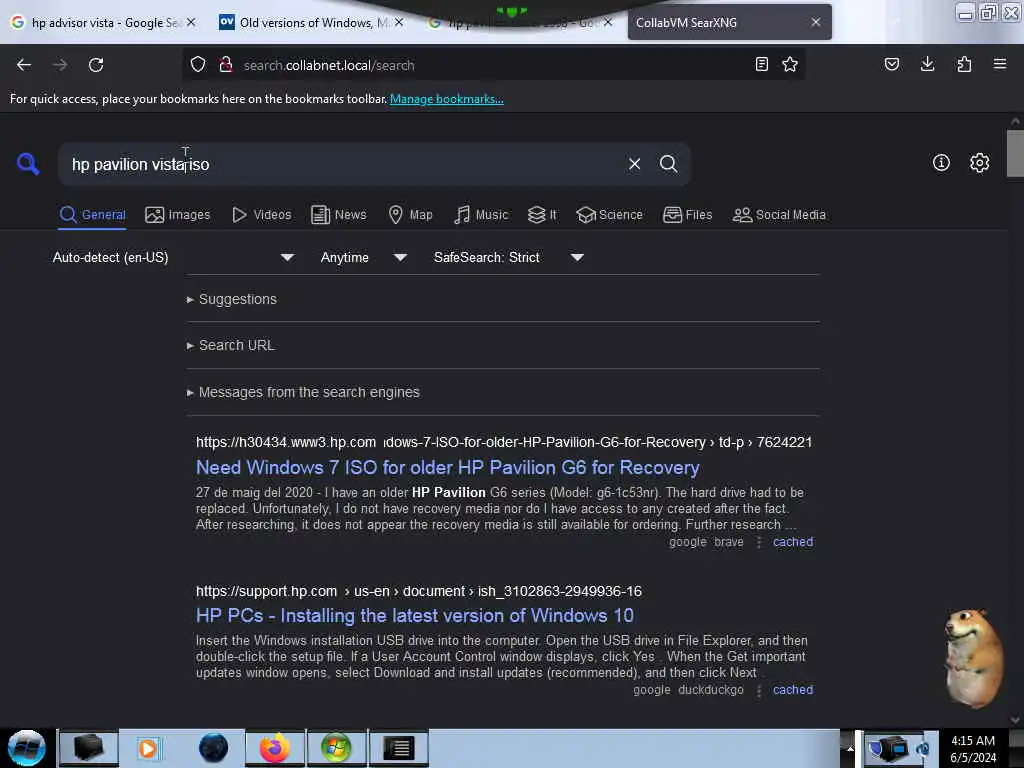
Task: Select the News search category
Action: click(x=339, y=215)
